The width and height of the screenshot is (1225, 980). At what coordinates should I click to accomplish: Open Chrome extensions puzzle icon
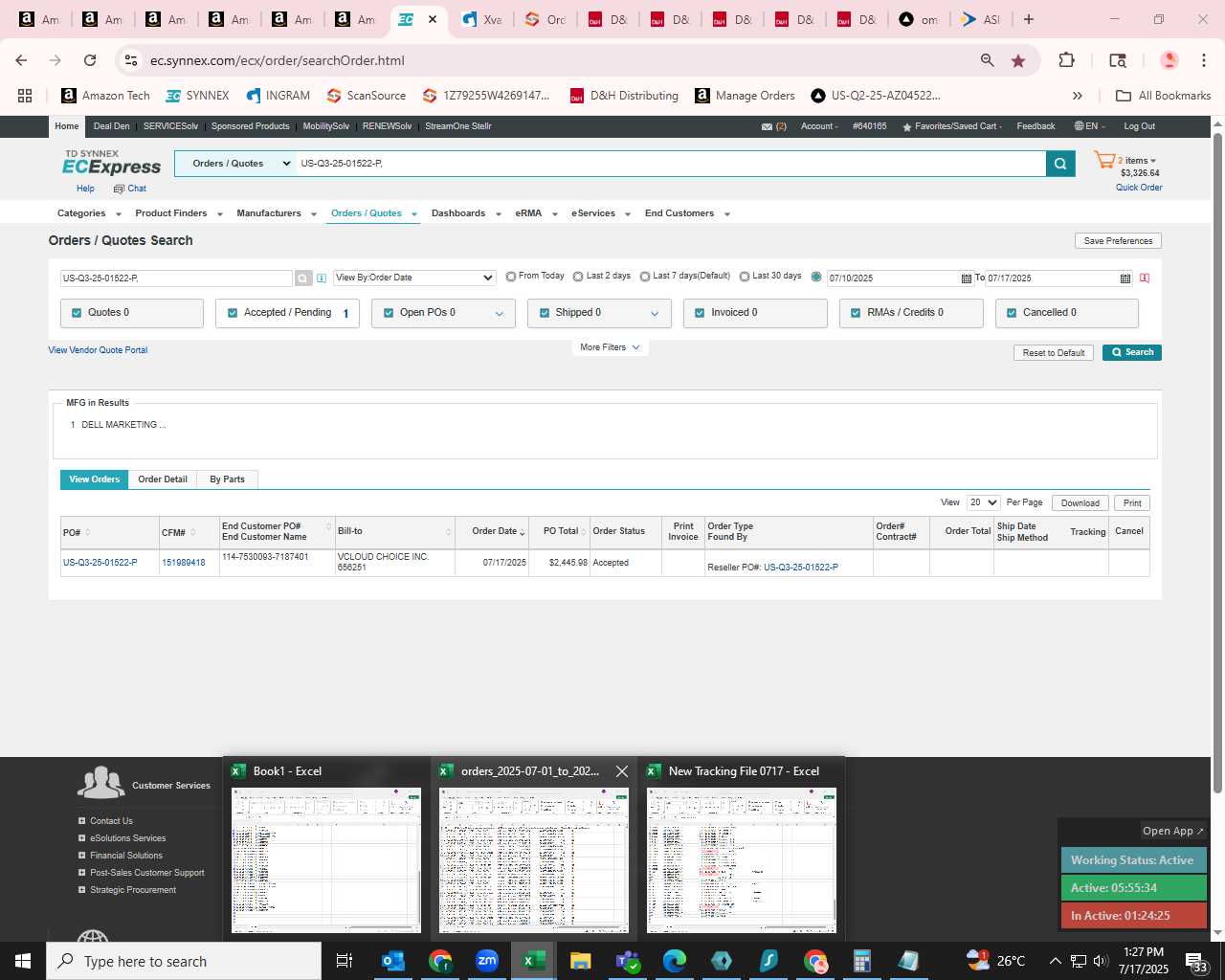1066,60
